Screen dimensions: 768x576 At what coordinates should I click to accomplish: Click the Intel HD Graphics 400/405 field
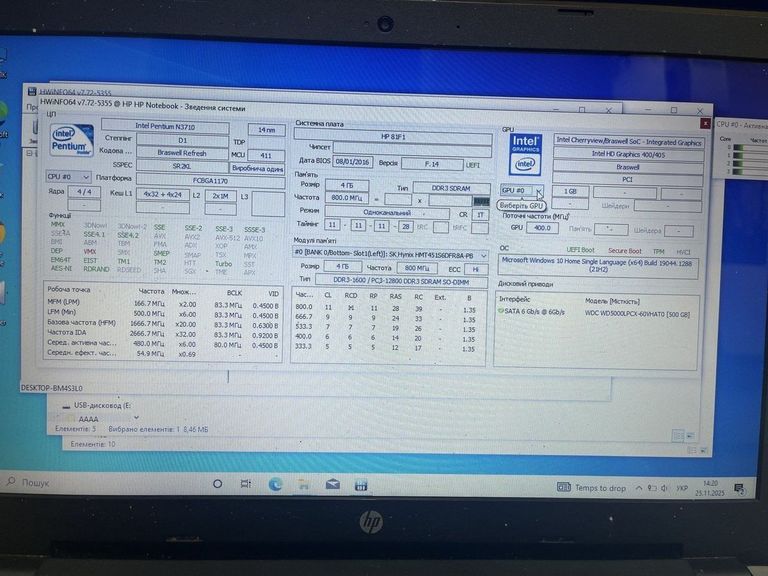coord(628,154)
